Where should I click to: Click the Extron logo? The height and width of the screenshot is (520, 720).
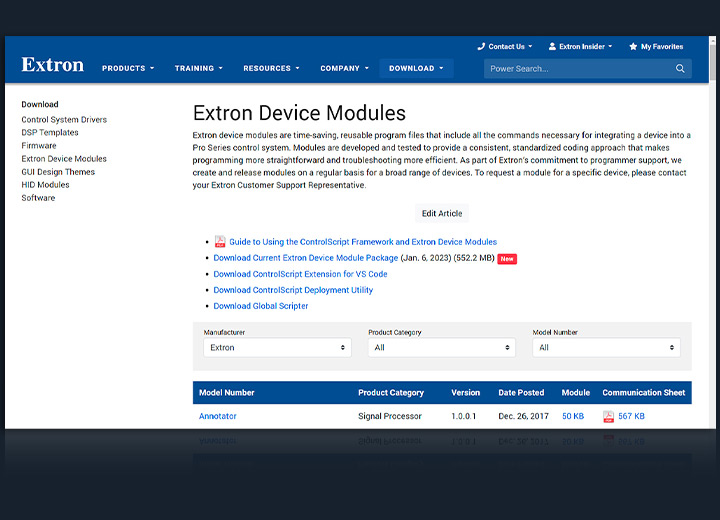click(x=52, y=65)
